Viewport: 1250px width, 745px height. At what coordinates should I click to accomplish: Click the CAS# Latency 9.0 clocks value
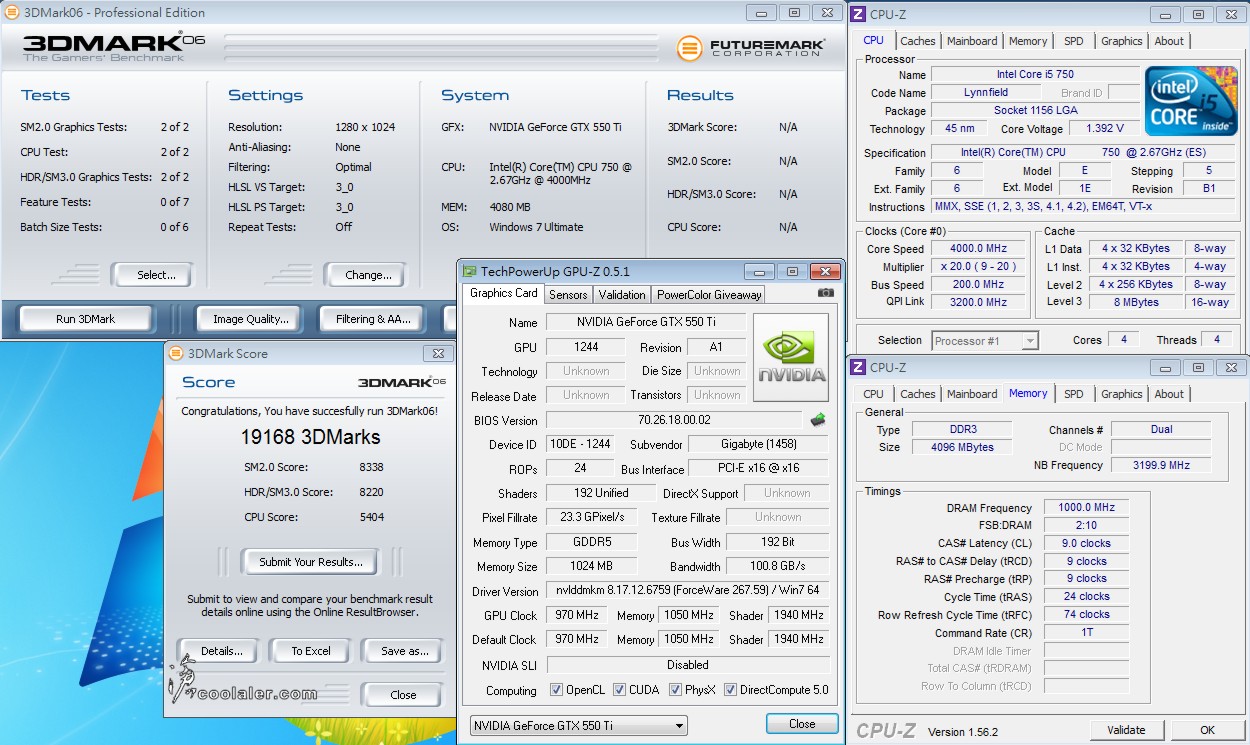(x=1086, y=543)
